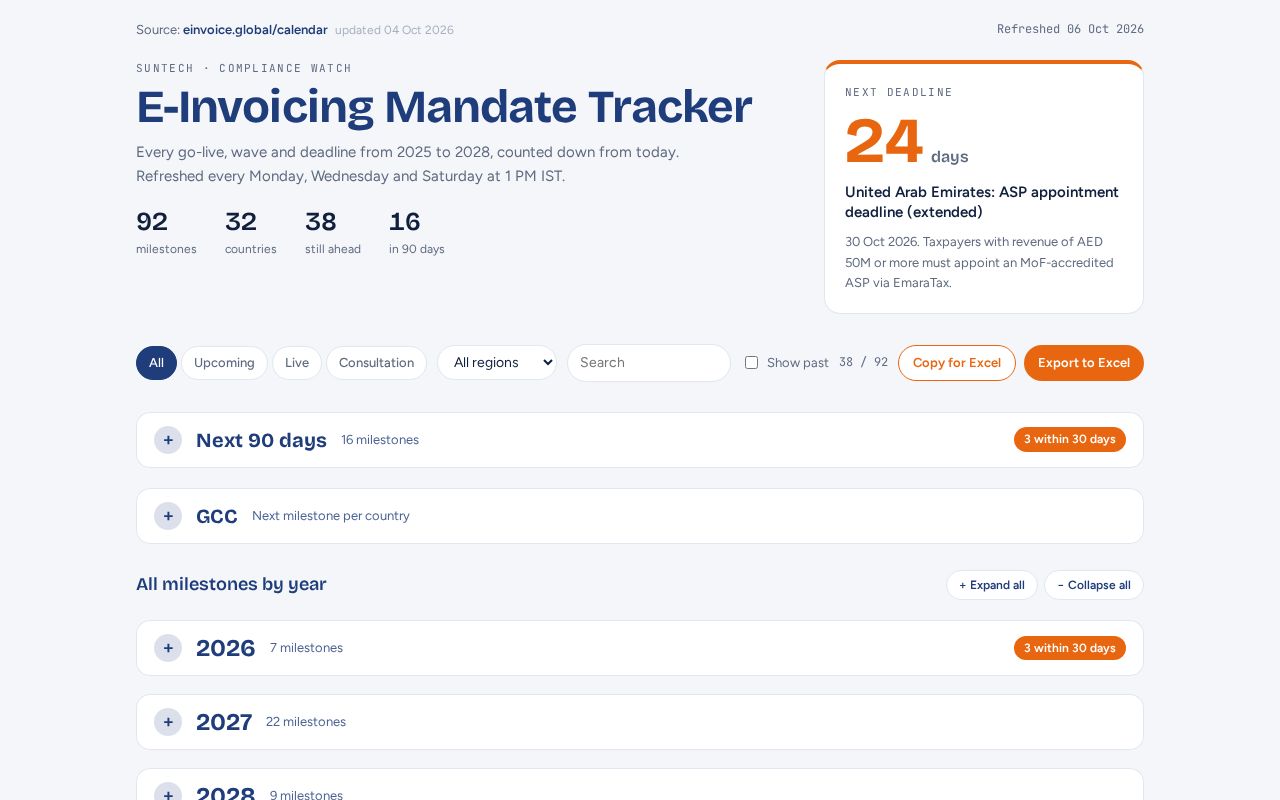1280x800 pixels.
Task: Open the einvoice.global/calendar source link
Action: (x=255, y=30)
